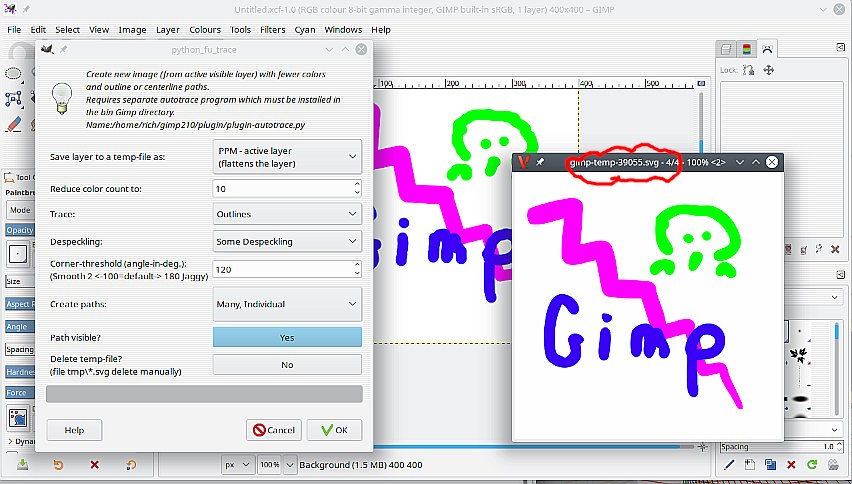Click the color count field showing 10
The width and height of the screenshot is (852, 484).
point(283,189)
